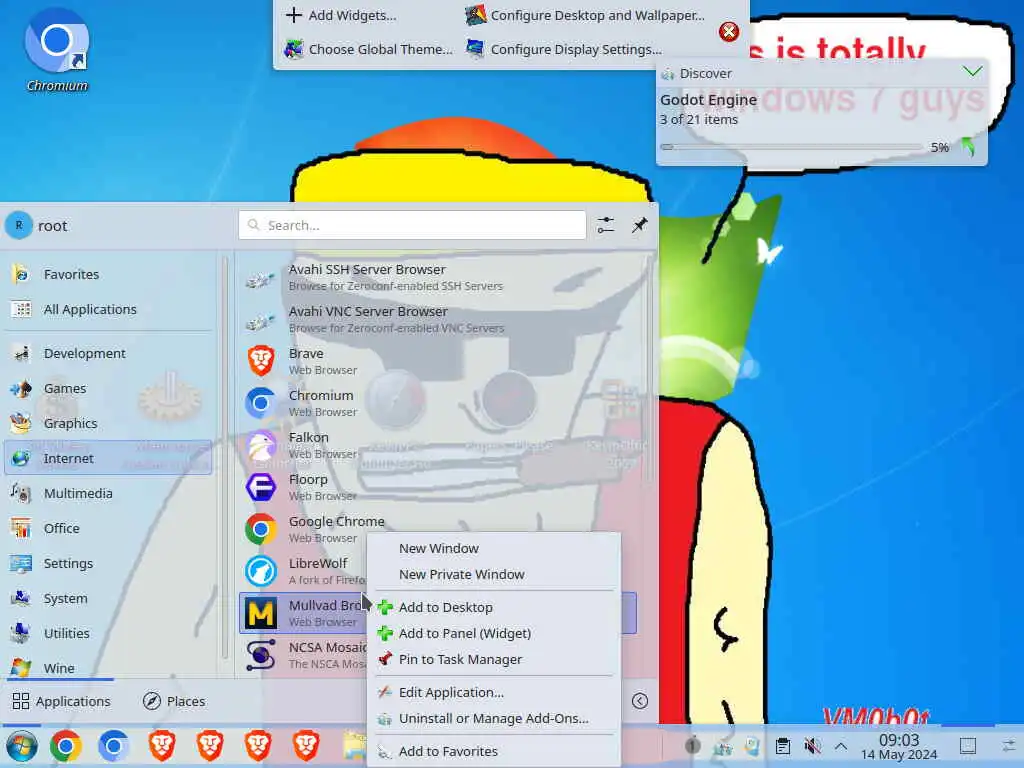Select Add to Favorites

pyautogui.click(x=494, y=752)
